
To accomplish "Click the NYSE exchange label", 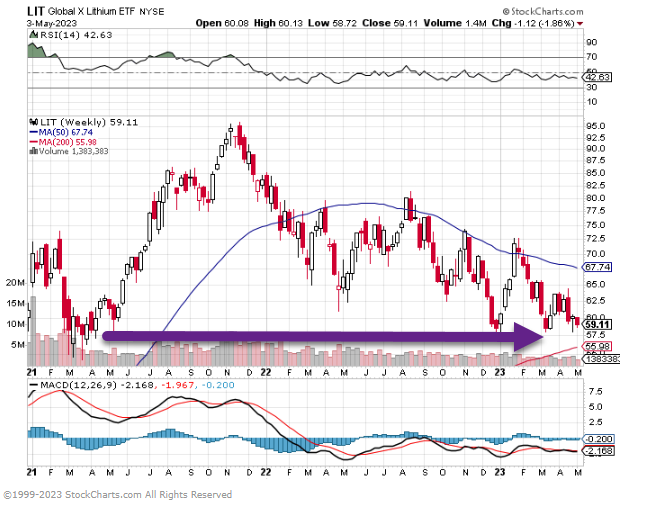I will click(152, 12).
